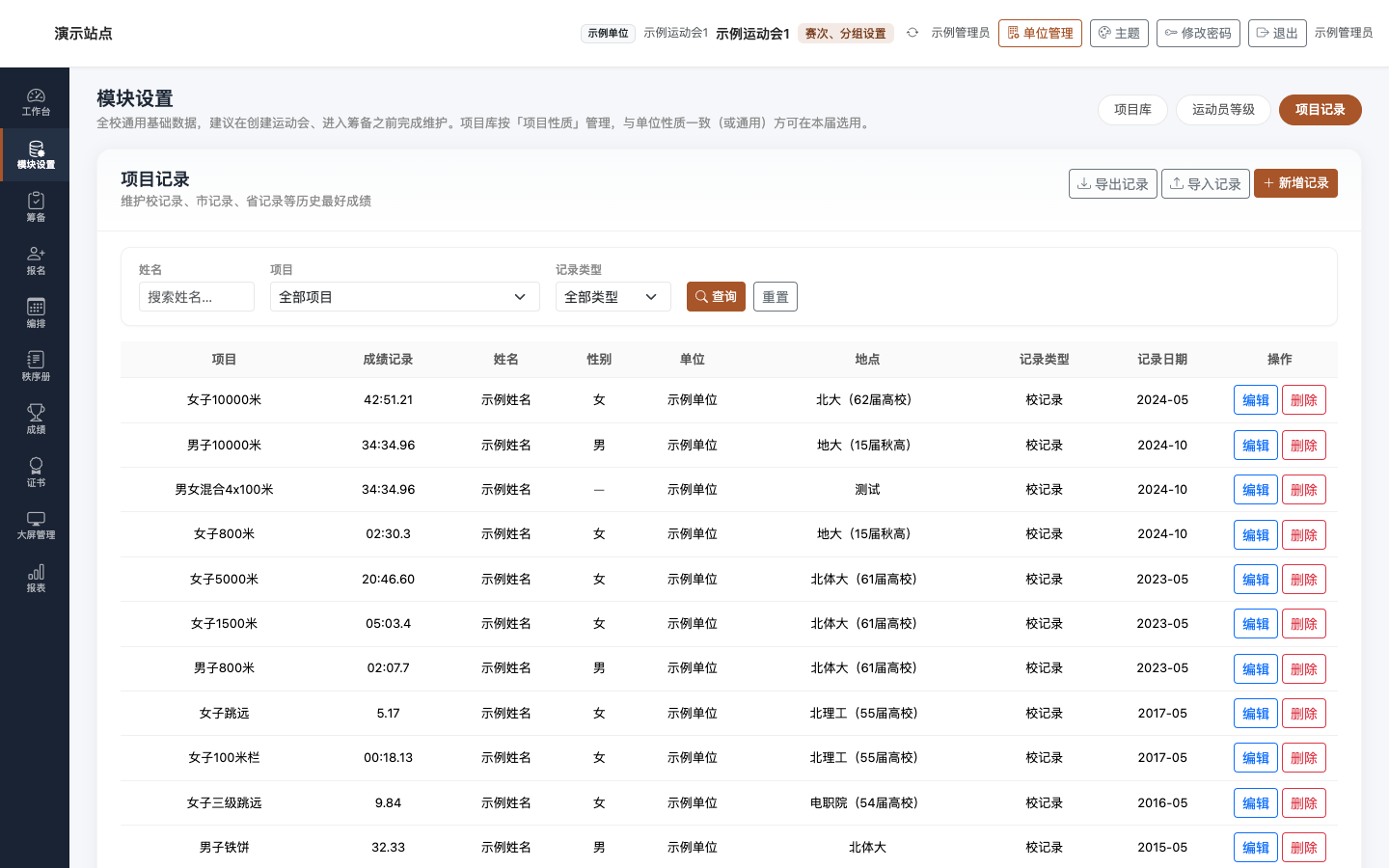The width and height of the screenshot is (1389, 868).
Task: Open the 编排 calendar sidebar icon
Action: click(x=36, y=313)
